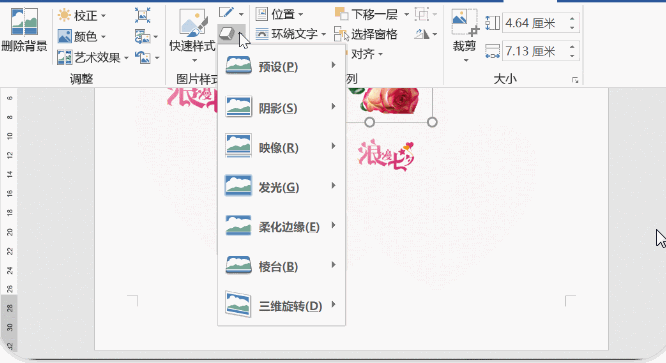Click the Group objects icon

[x=422, y=14]
